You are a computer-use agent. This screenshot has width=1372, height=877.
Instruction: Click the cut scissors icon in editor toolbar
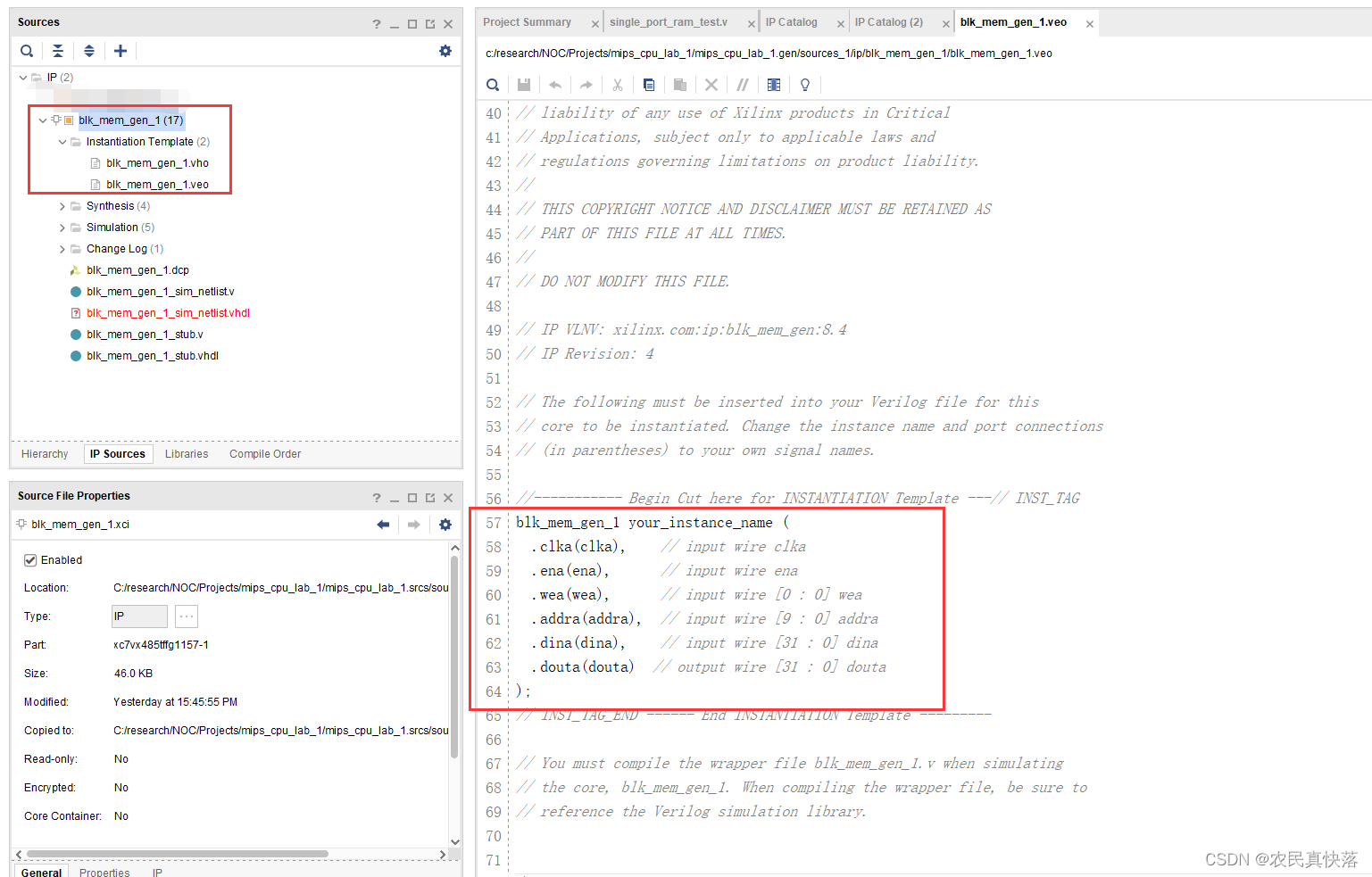[617, 85]
